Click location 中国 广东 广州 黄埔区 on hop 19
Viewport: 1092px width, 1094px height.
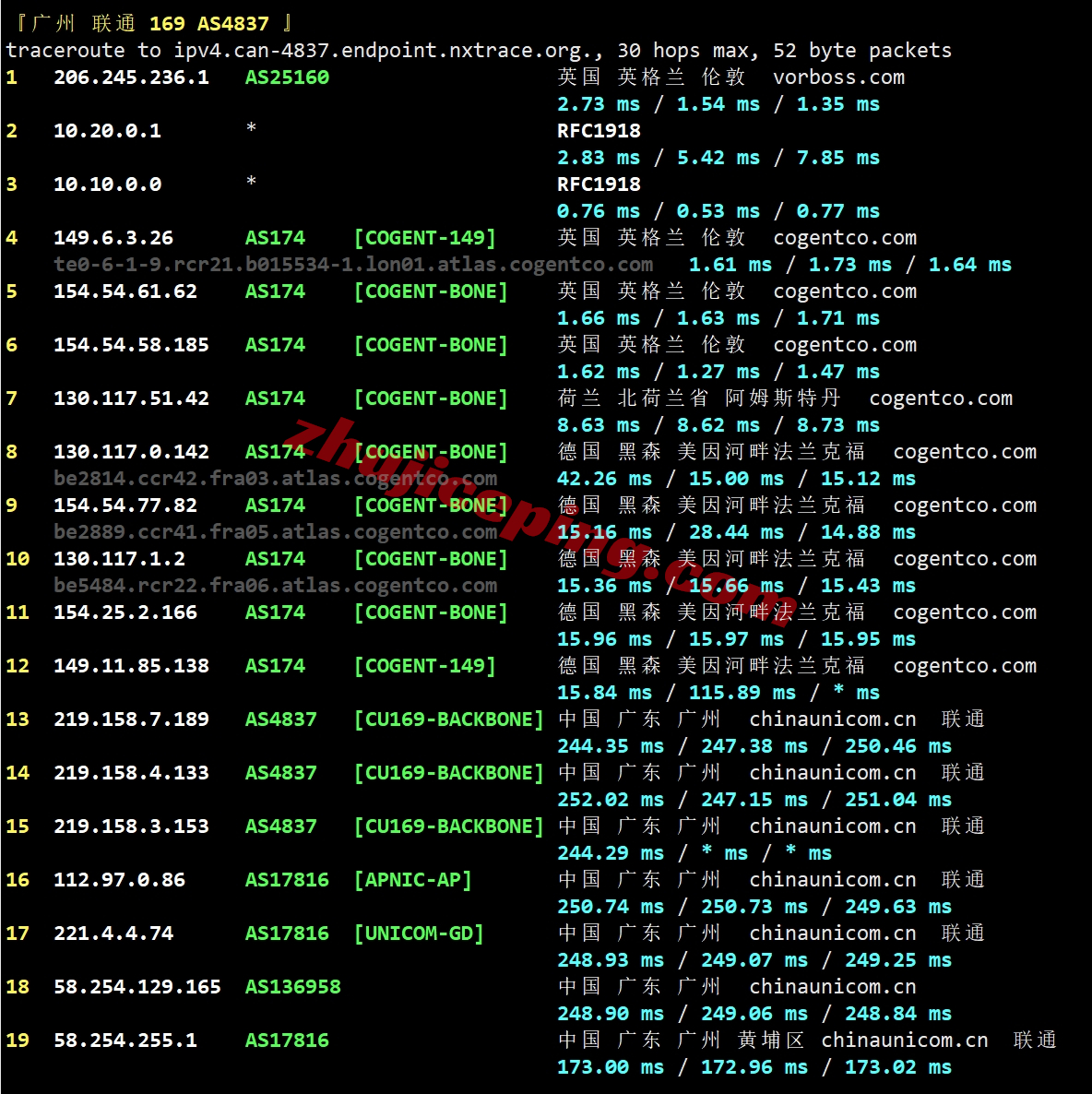pyautogui.click(x=681, y=1040)
